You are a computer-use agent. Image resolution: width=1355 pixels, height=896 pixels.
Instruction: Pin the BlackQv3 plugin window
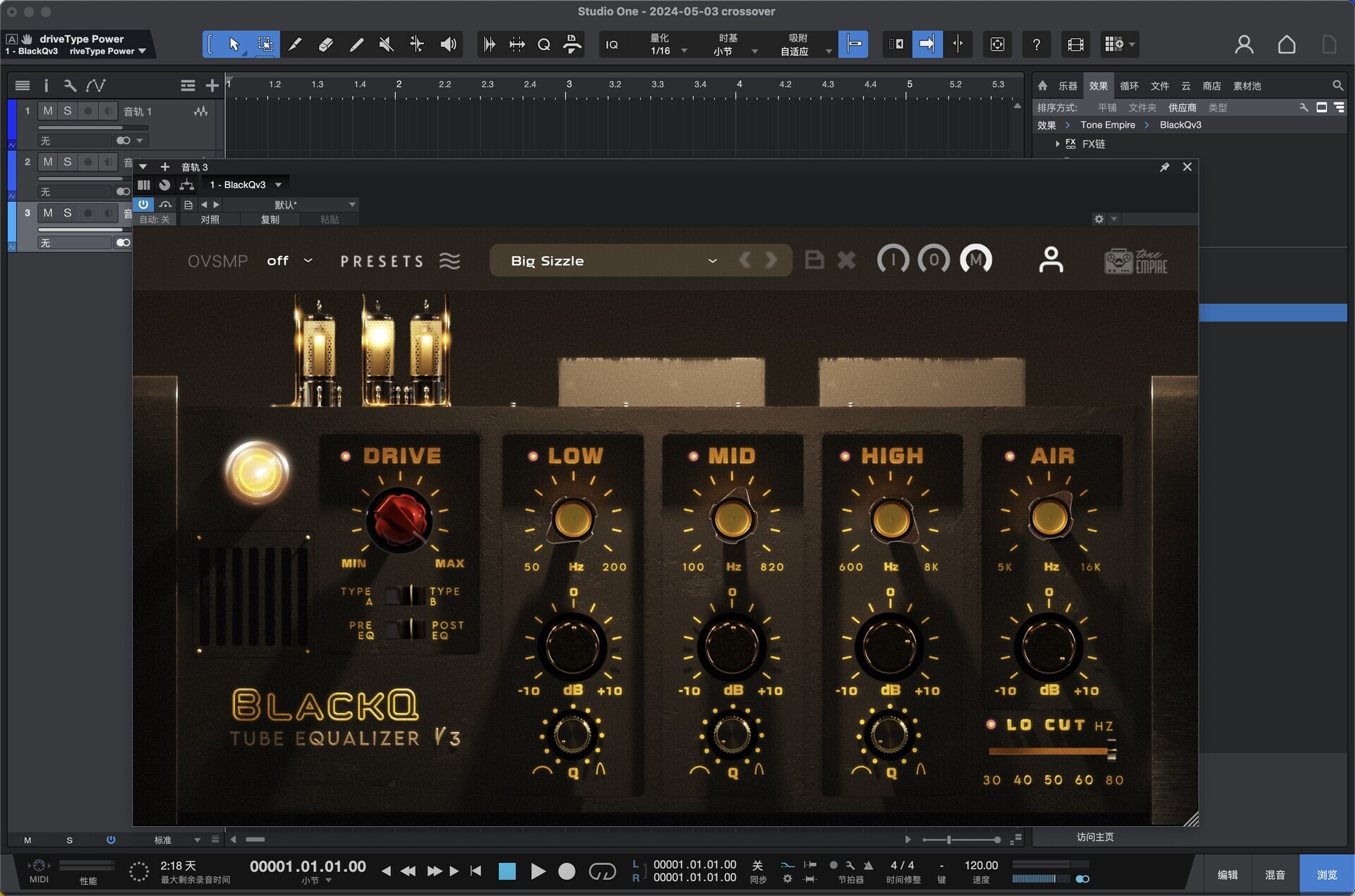pyautogui.click(x=1164, y=167)
